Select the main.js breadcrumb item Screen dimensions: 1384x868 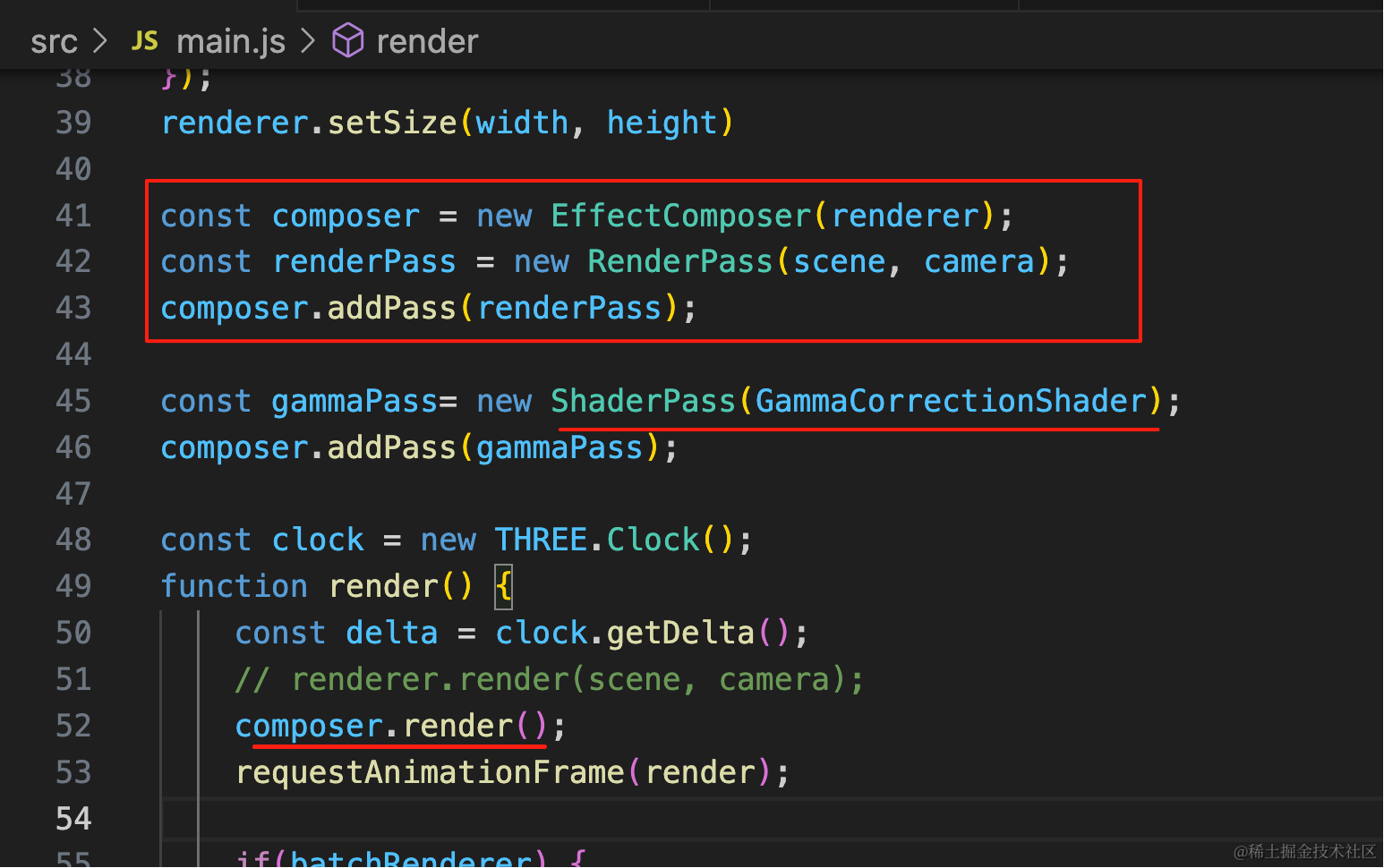coord(231,42)
